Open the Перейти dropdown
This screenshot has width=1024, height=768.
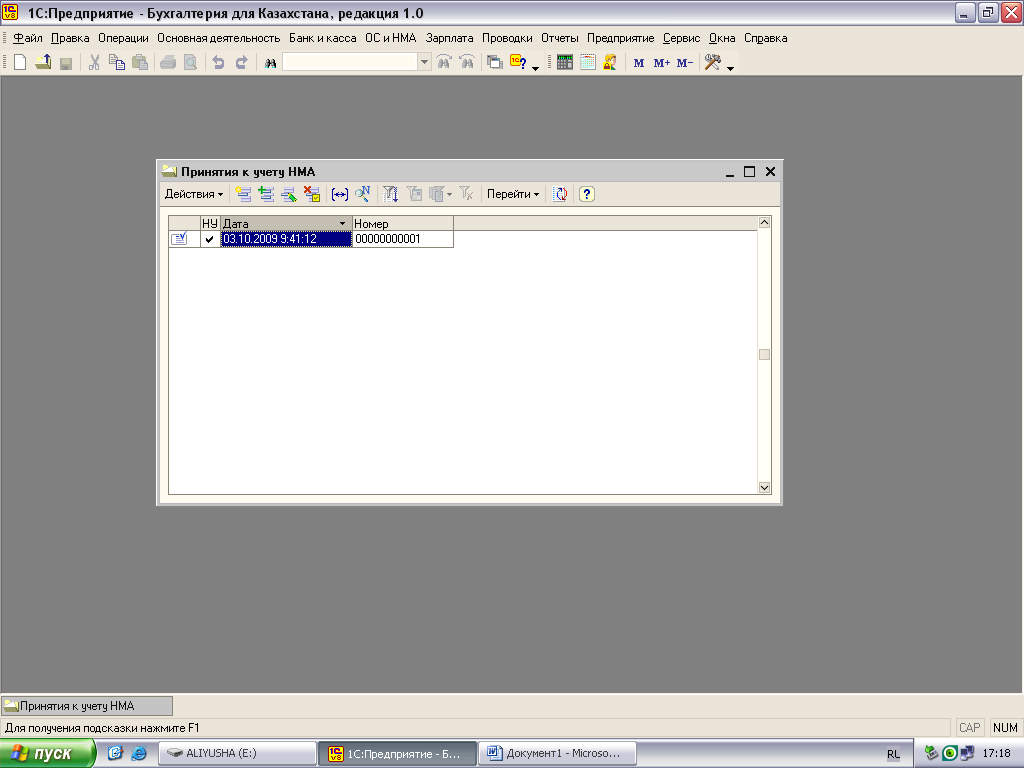pyautogui.click(x=513, y=194)
